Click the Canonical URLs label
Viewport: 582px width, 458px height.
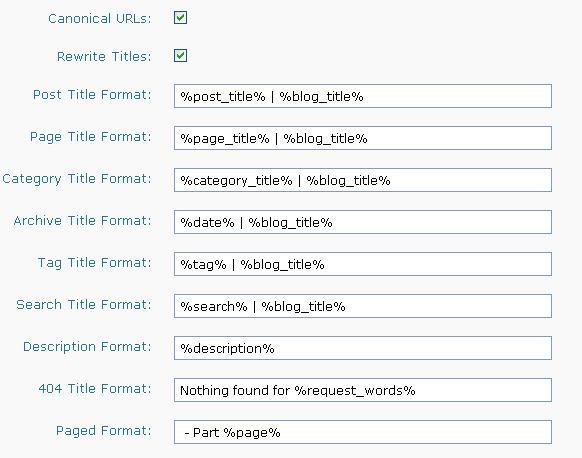click(100, 19)
